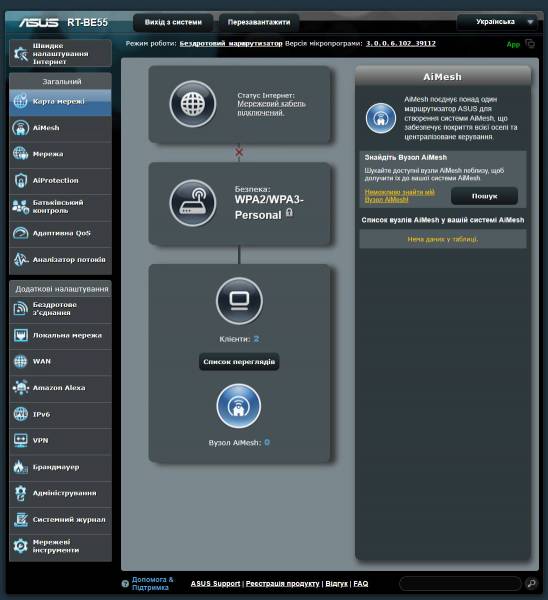This screenshot has height=600, width=548.
Task: Click the AiMesh node icon in map
Action: point(239,406)
